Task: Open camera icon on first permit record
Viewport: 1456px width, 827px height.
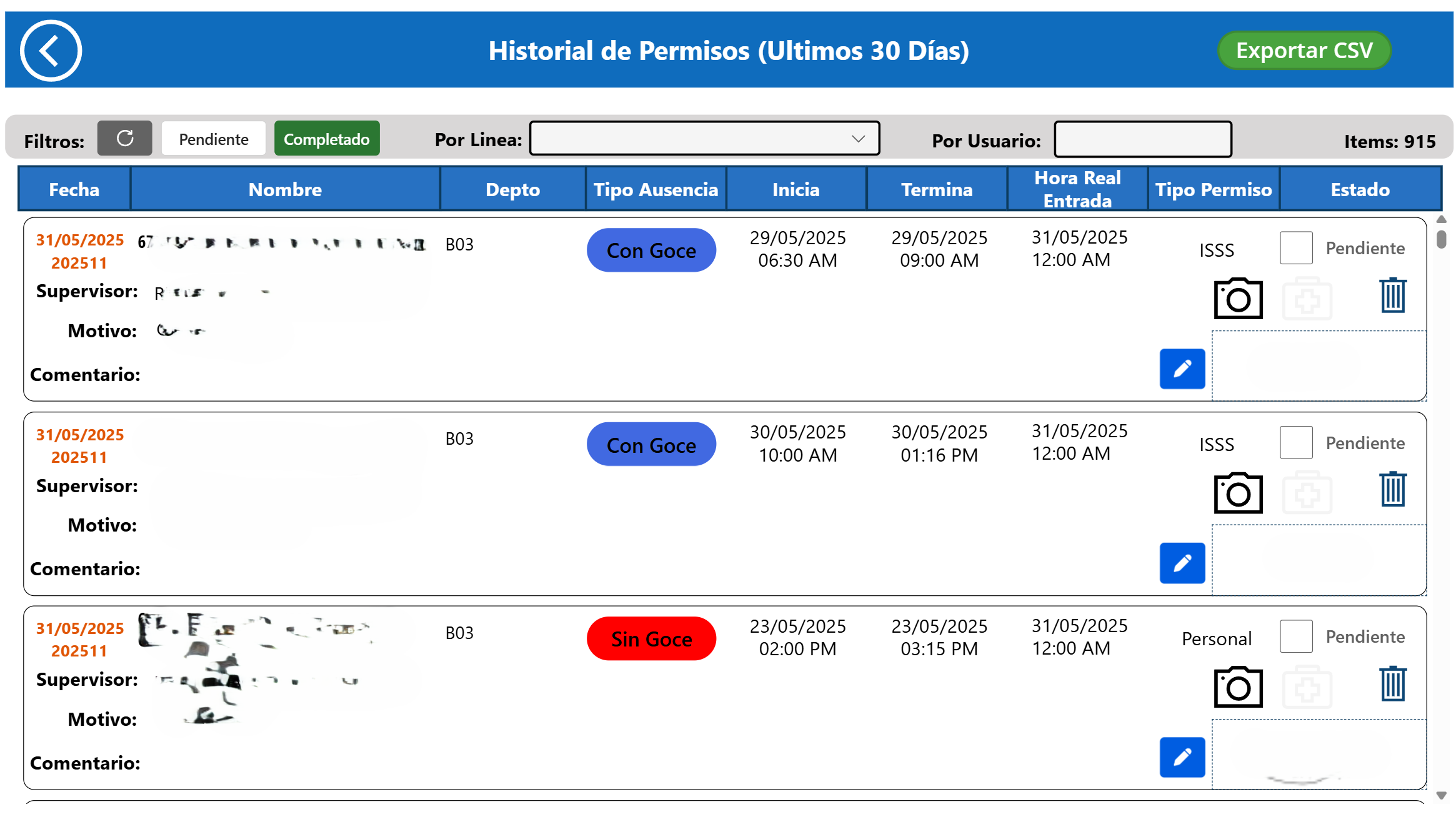Action: click(x=1237, y=299)
